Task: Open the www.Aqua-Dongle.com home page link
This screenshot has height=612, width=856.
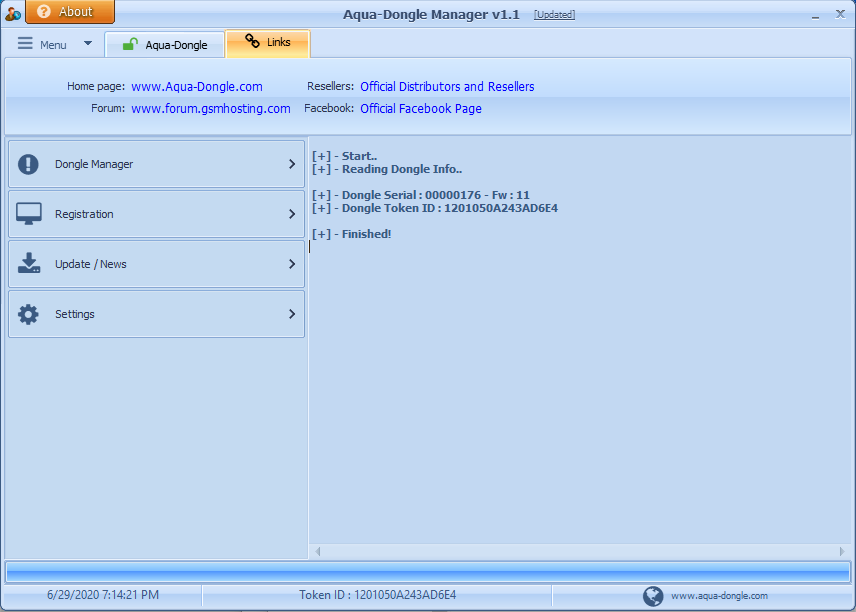Action: 197,87
